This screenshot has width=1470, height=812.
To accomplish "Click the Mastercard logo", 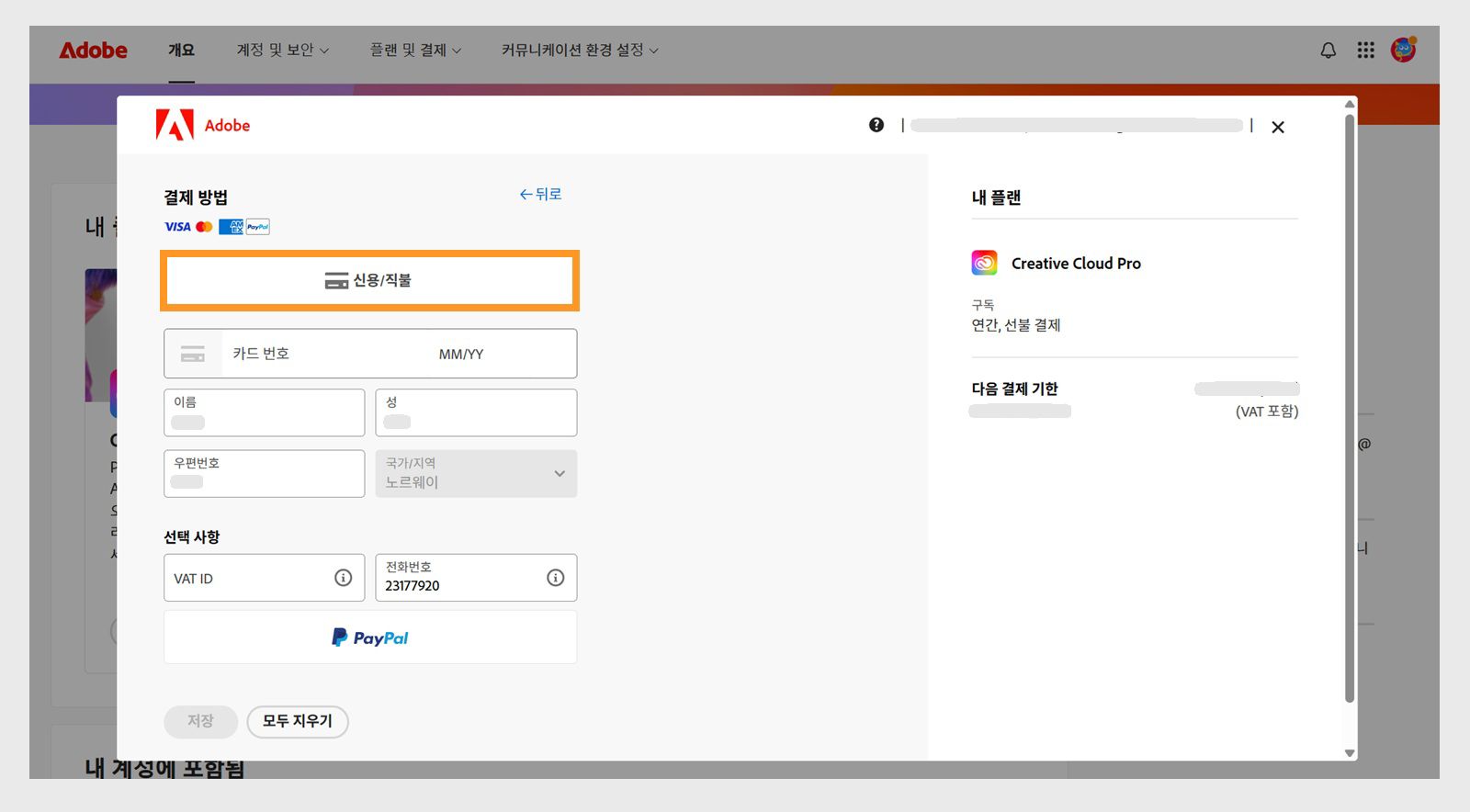I will click(x=205, y=227).
